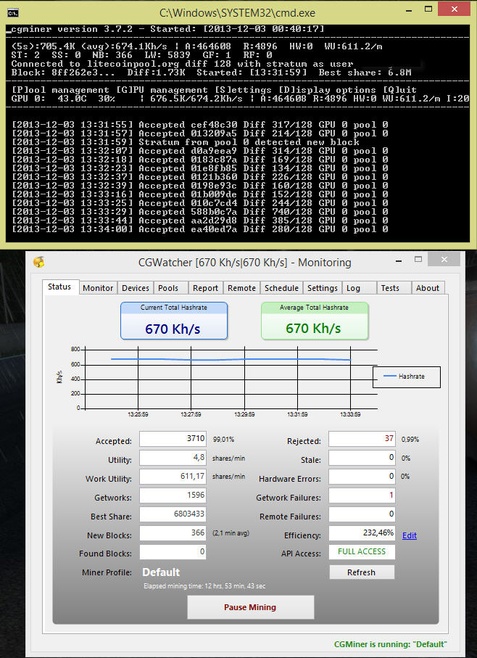
Task: Click the [S]ettings text in cmd
Action: 242,90
